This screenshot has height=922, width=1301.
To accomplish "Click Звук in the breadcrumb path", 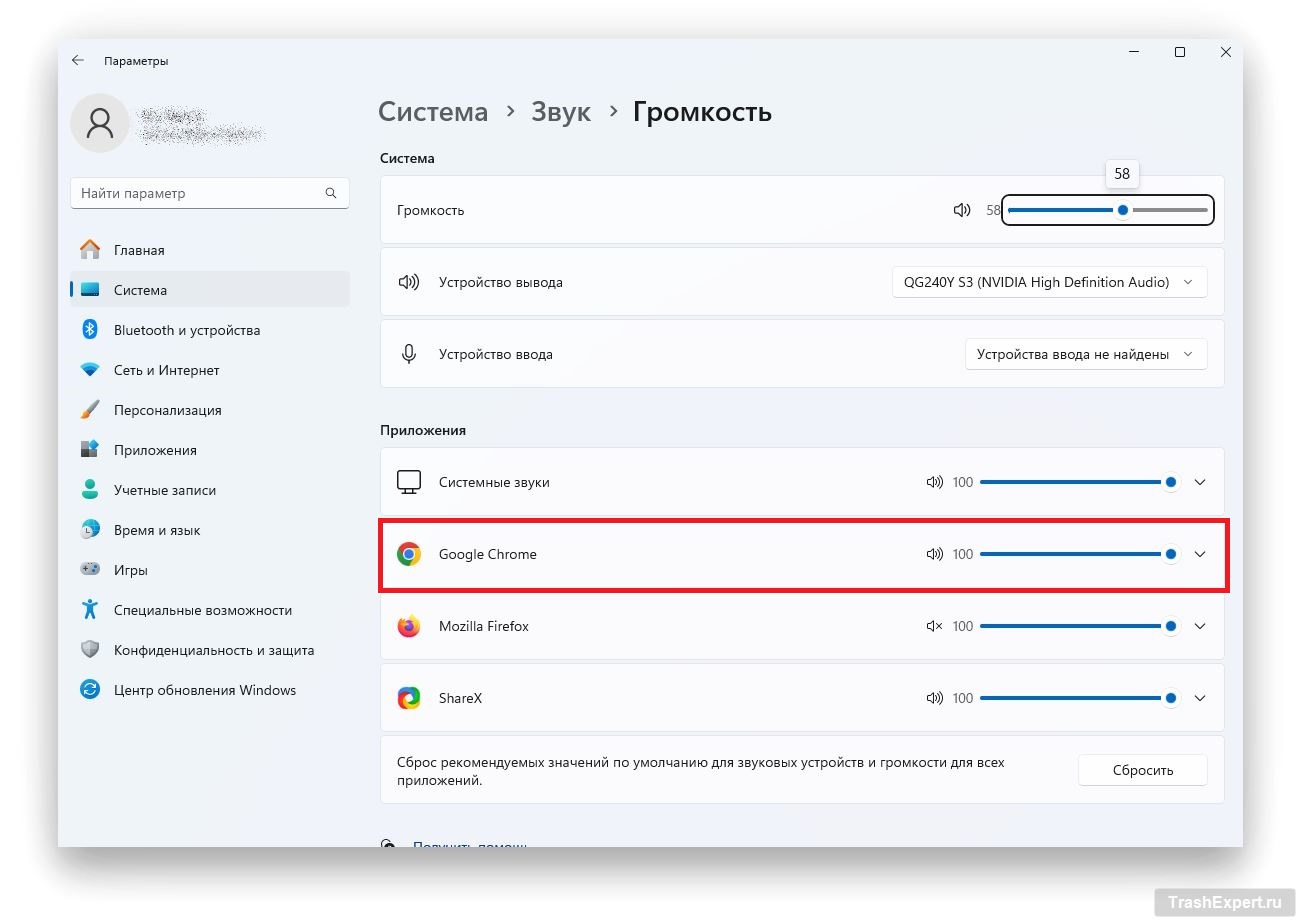I will [x=560, y=112].
